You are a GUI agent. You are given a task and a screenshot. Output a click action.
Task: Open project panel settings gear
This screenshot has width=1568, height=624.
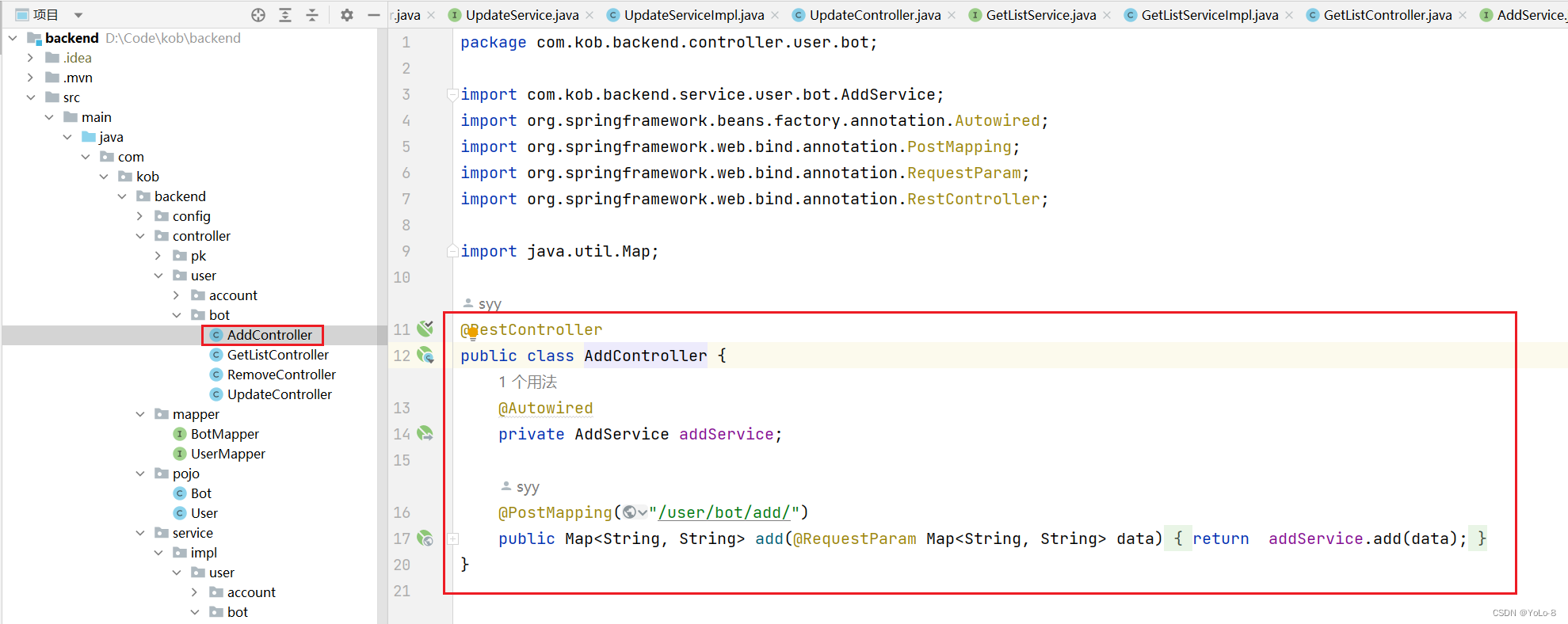pos(347,15)
